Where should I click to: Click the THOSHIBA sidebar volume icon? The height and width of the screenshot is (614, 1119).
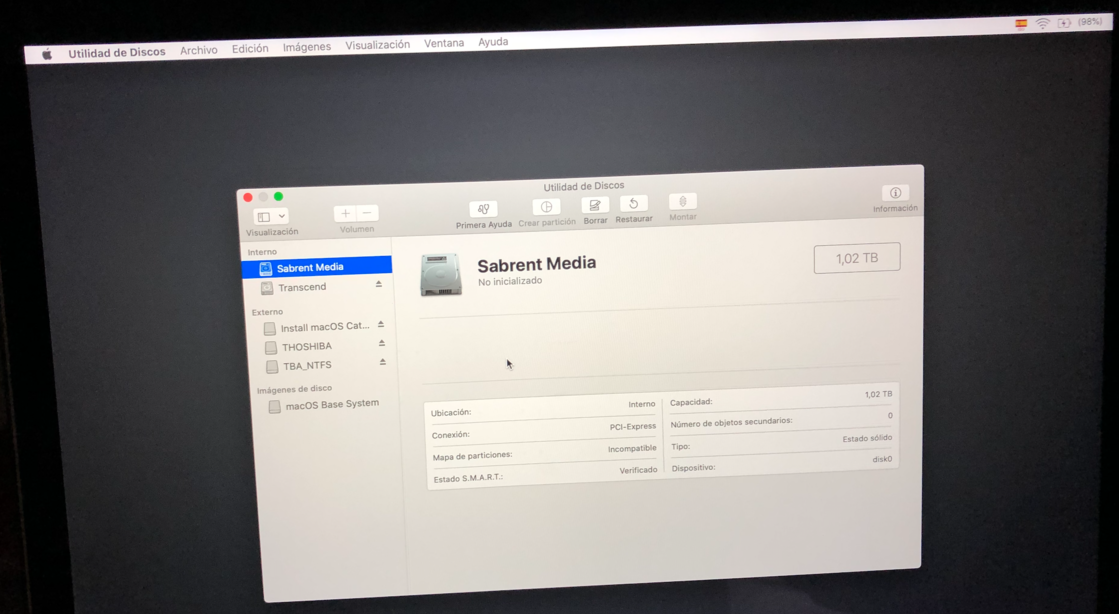(271, 348)
